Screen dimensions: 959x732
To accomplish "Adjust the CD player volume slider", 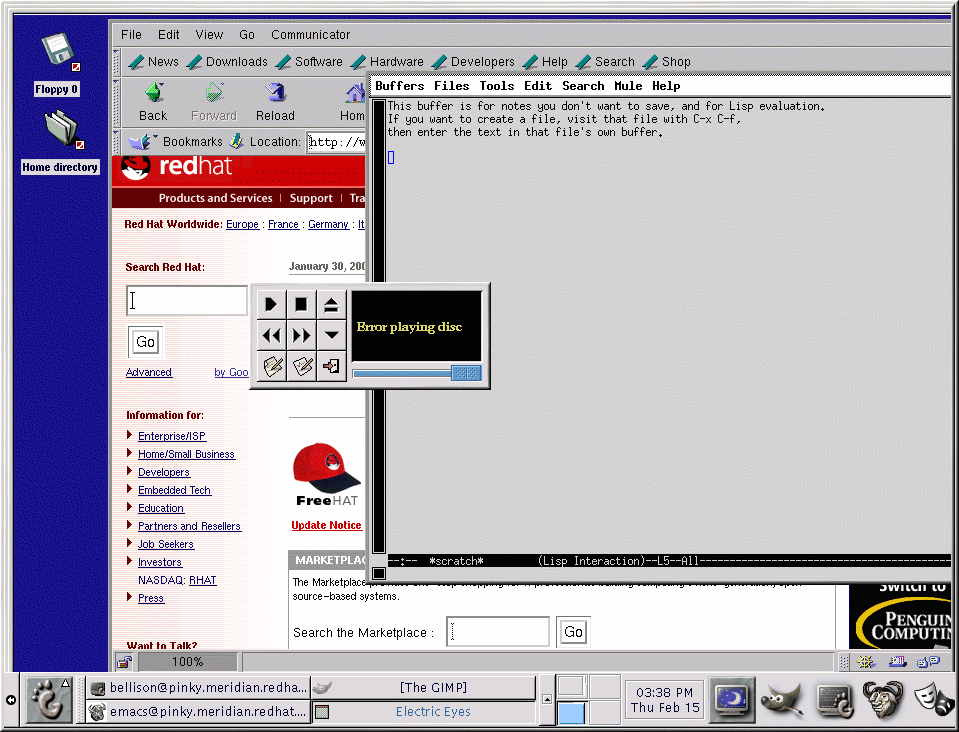I will (x=466, y=373).
